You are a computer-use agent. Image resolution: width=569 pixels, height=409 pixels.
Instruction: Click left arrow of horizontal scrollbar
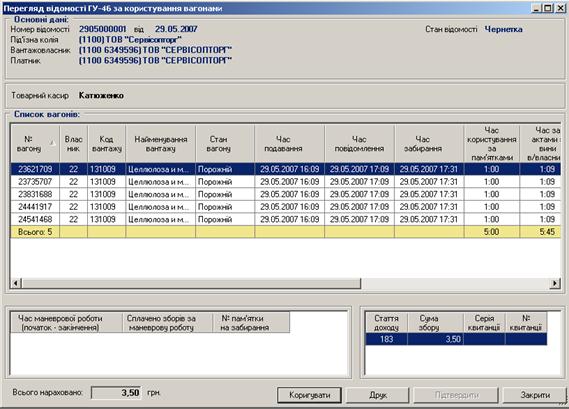click(16, 283)
